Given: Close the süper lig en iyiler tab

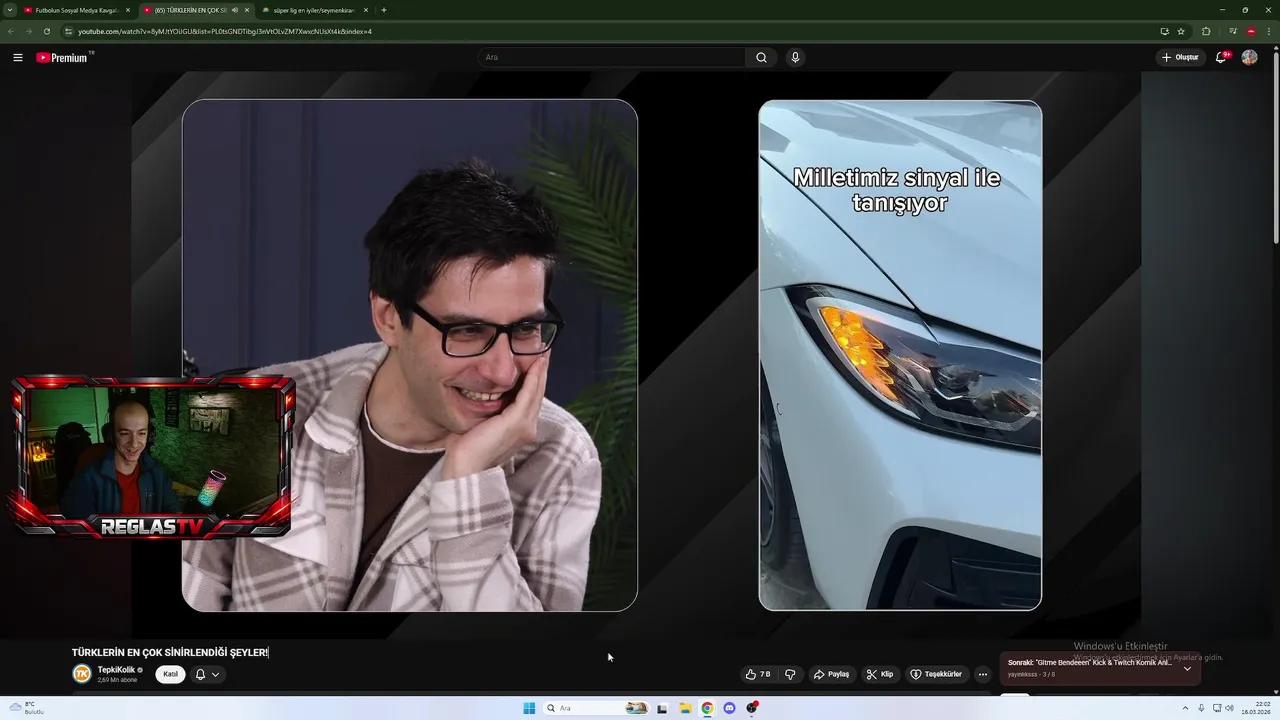Looking at the screenshot, I should (x=366, y=10).
